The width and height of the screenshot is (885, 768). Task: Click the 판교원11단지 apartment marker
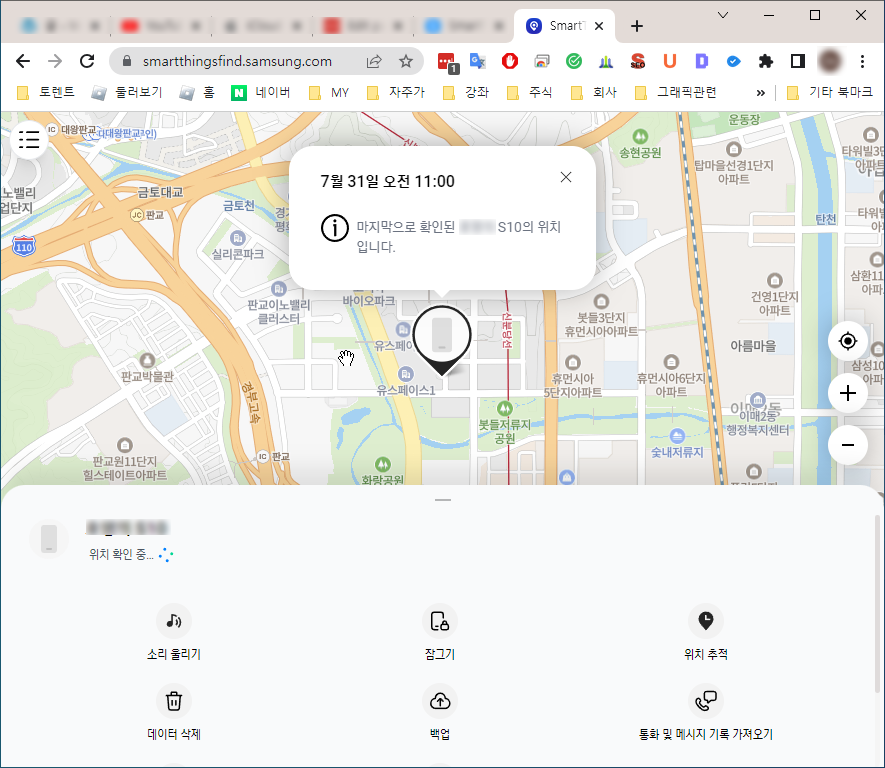[125, 445]
